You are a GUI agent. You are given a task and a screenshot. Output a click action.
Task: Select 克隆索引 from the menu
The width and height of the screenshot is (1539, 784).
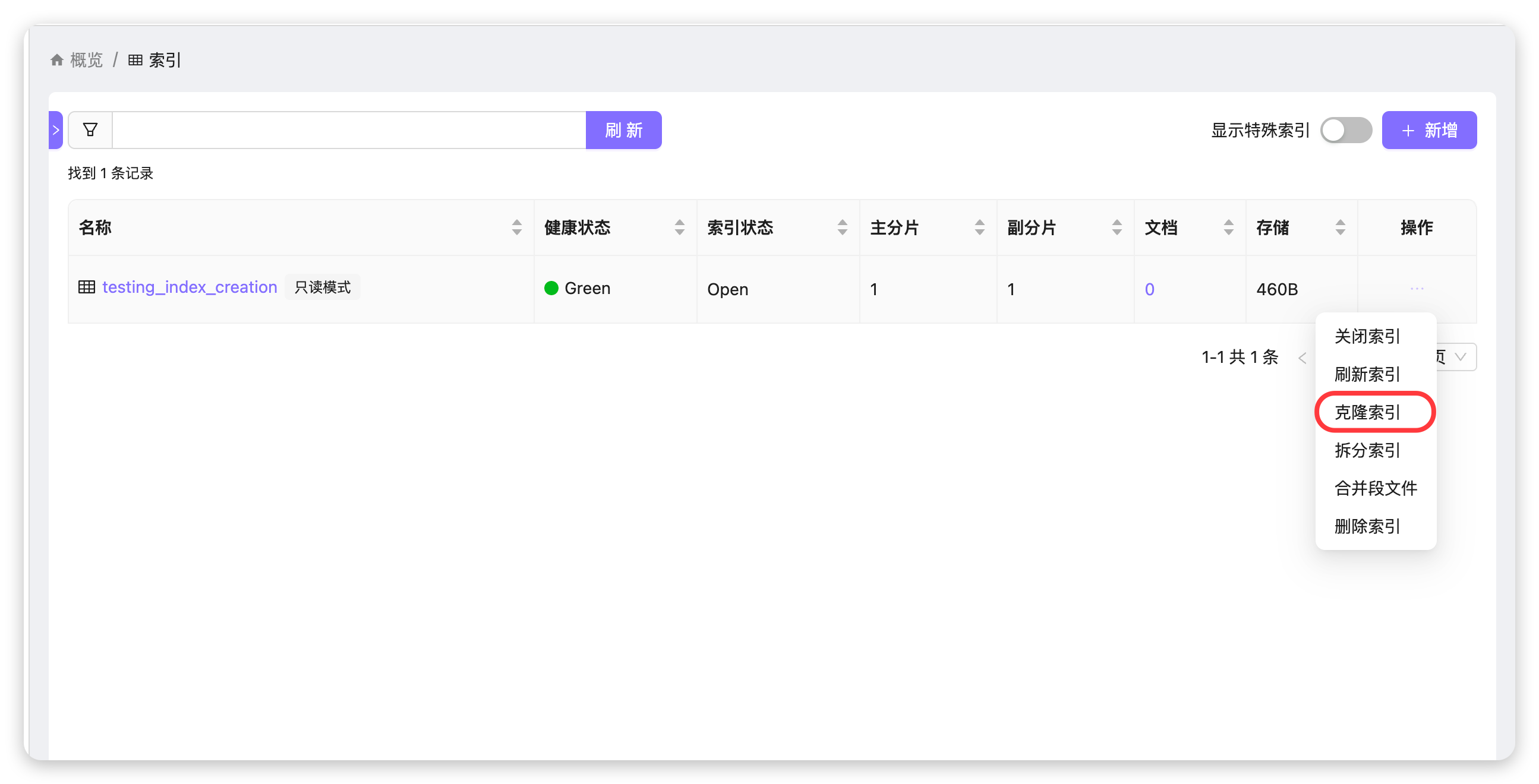(x=1367, y=412)
